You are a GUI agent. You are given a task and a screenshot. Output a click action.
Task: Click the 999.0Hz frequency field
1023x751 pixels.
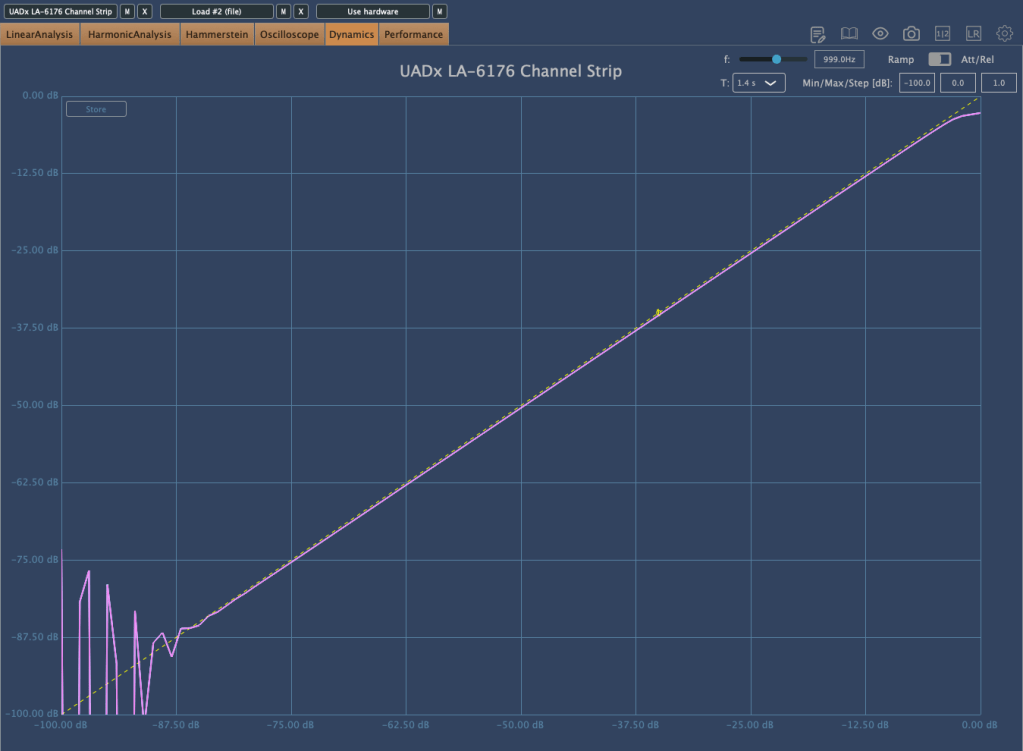[838, 60]
